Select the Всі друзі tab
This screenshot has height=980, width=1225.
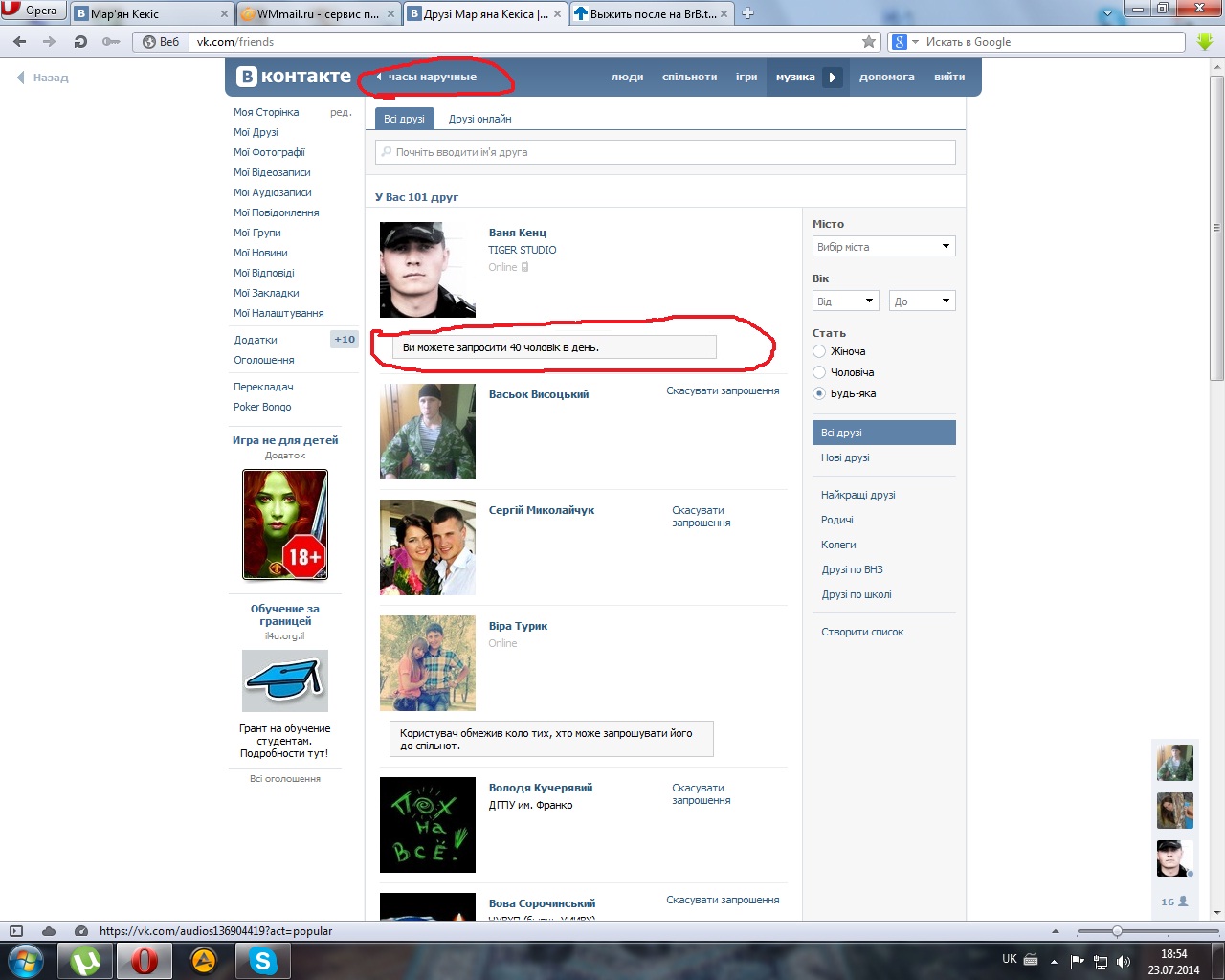click(x=404, y=119)
